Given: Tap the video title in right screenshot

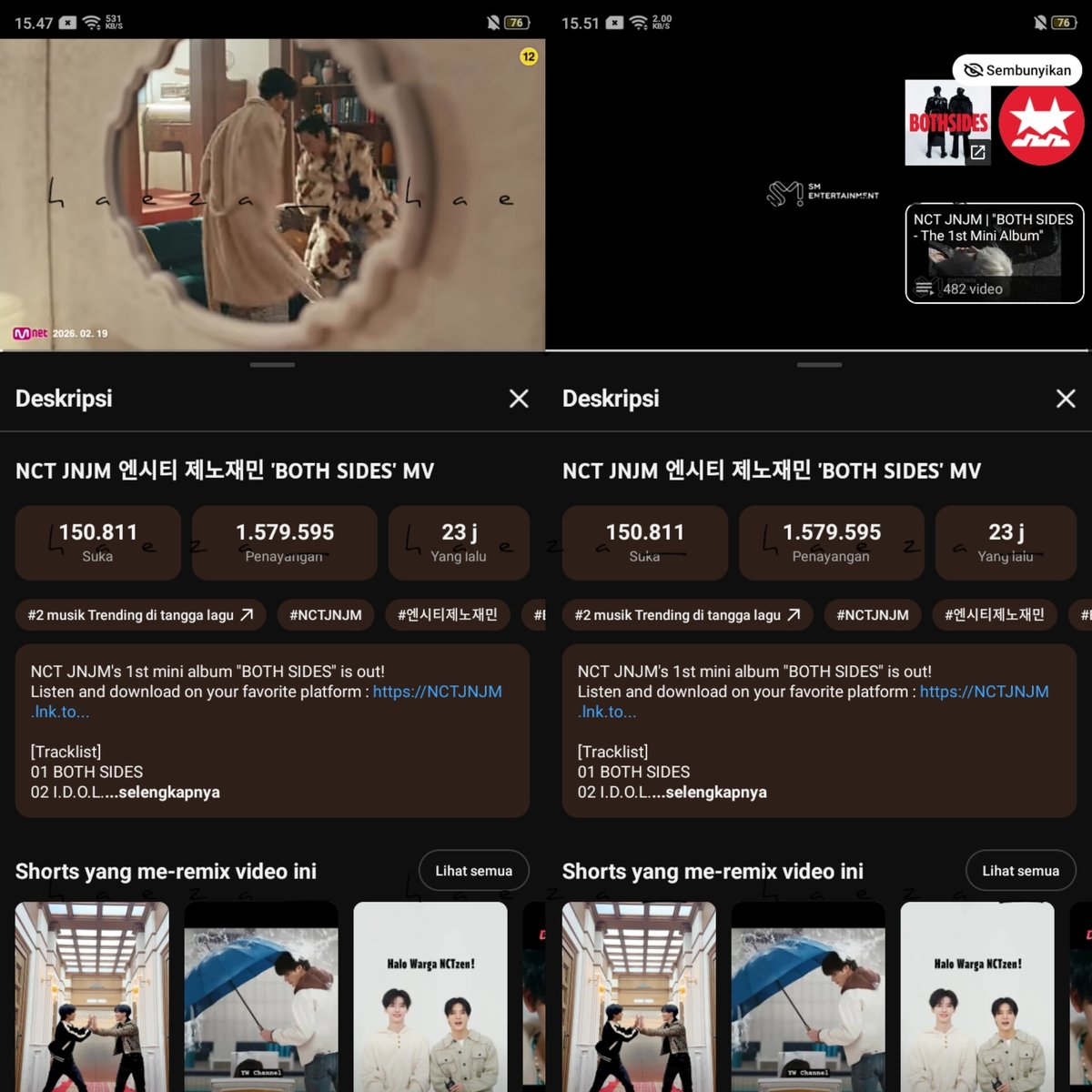Looking at the screenshot, I should (x=772, y=470).
